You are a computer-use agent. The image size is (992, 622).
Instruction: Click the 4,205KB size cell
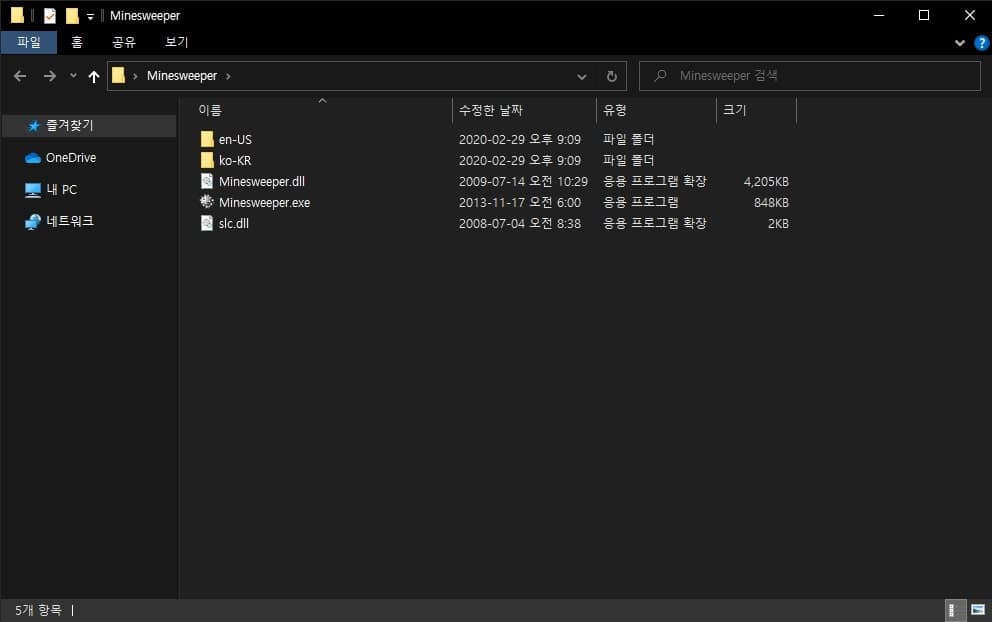(766, 182)
